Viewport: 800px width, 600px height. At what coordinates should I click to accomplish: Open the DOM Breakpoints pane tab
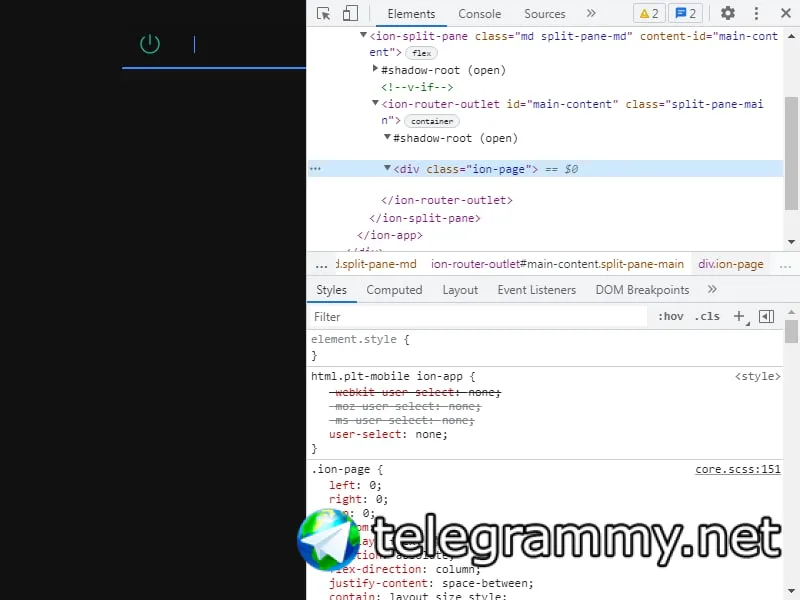pyautogui.click(x=642, y=290)
